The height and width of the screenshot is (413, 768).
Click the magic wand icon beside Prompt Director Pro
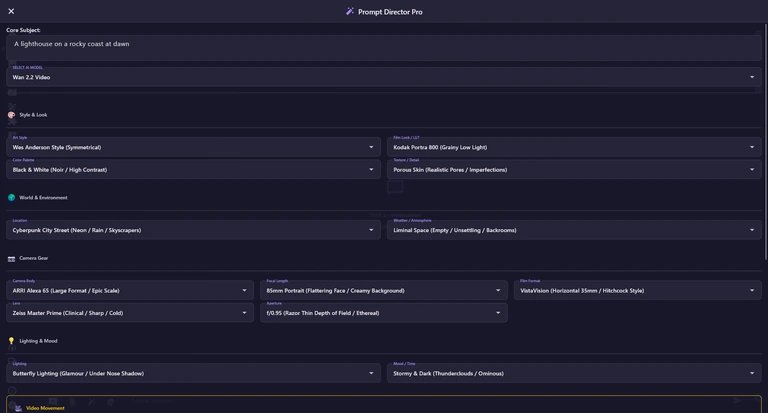(350, 11)
